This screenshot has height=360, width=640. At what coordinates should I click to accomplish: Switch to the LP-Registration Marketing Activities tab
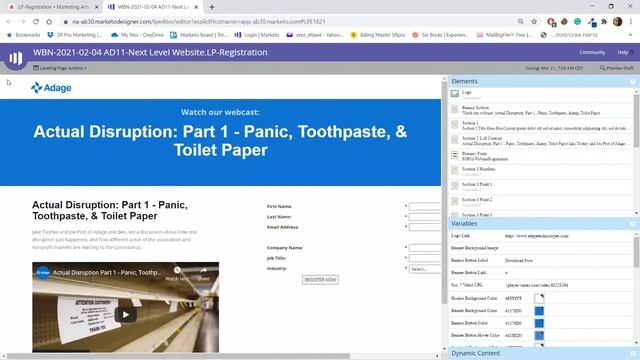pyautogui.click(x=53, y=7)
